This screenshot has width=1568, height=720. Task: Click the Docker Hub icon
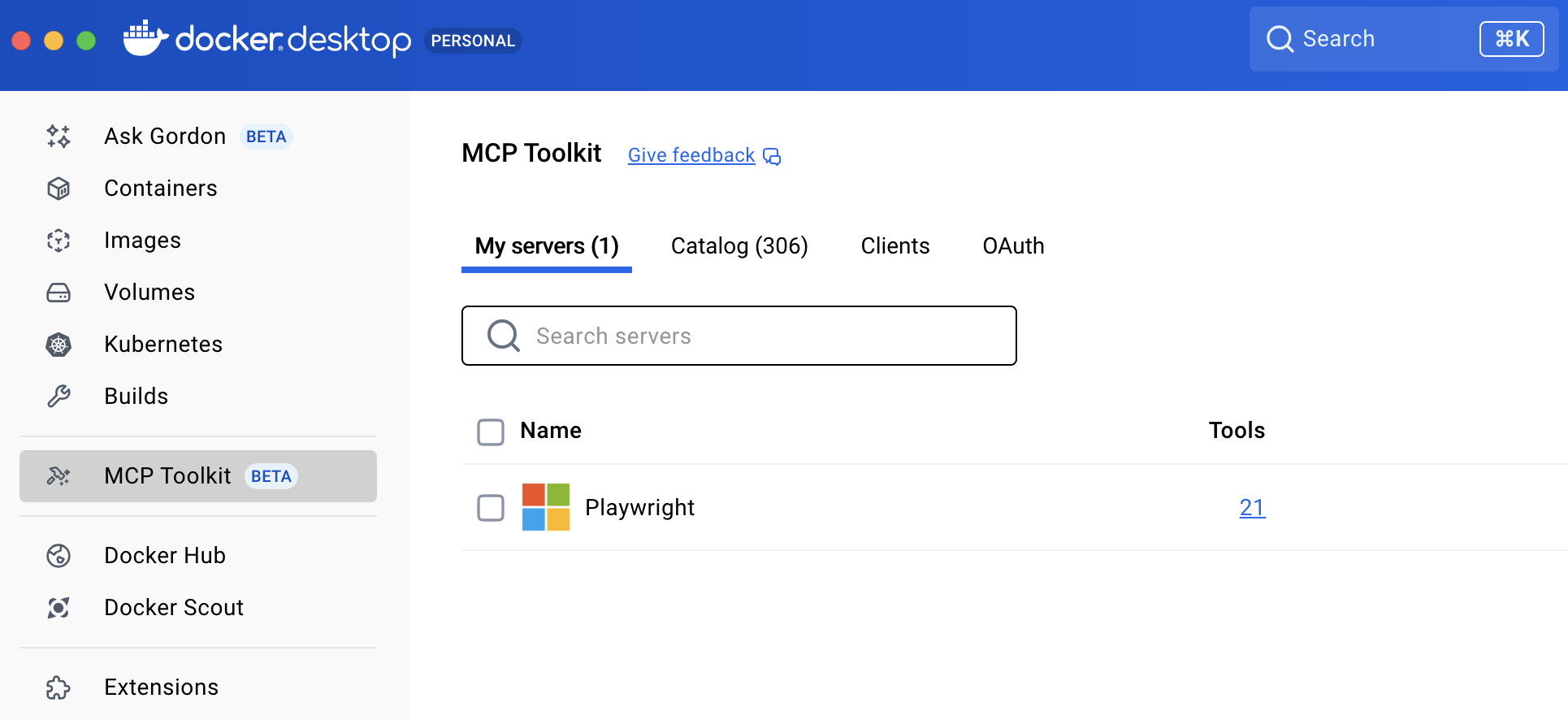click(58, 556)
